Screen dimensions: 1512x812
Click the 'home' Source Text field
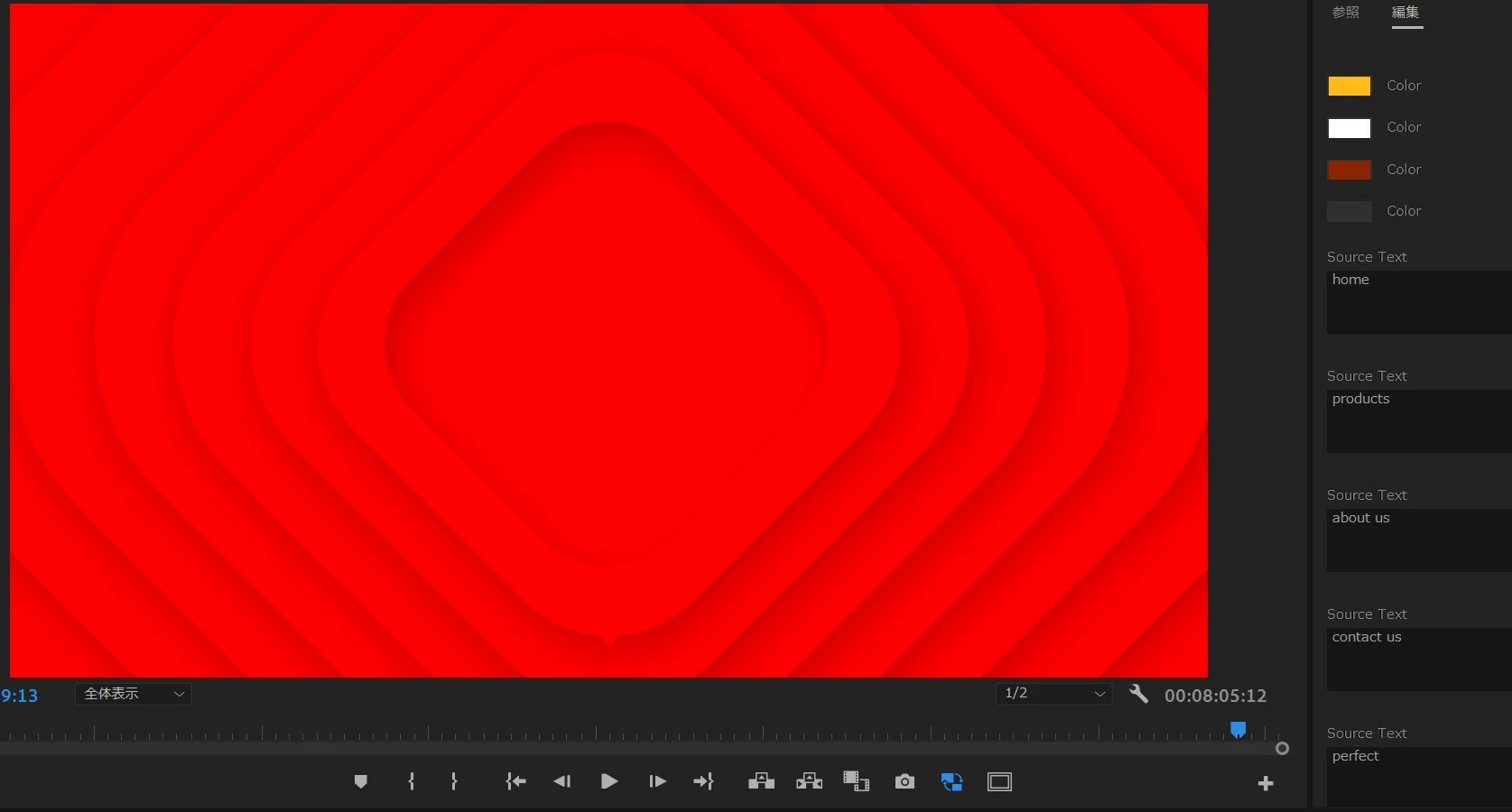pyautogui.click(x=1419, y=302)
